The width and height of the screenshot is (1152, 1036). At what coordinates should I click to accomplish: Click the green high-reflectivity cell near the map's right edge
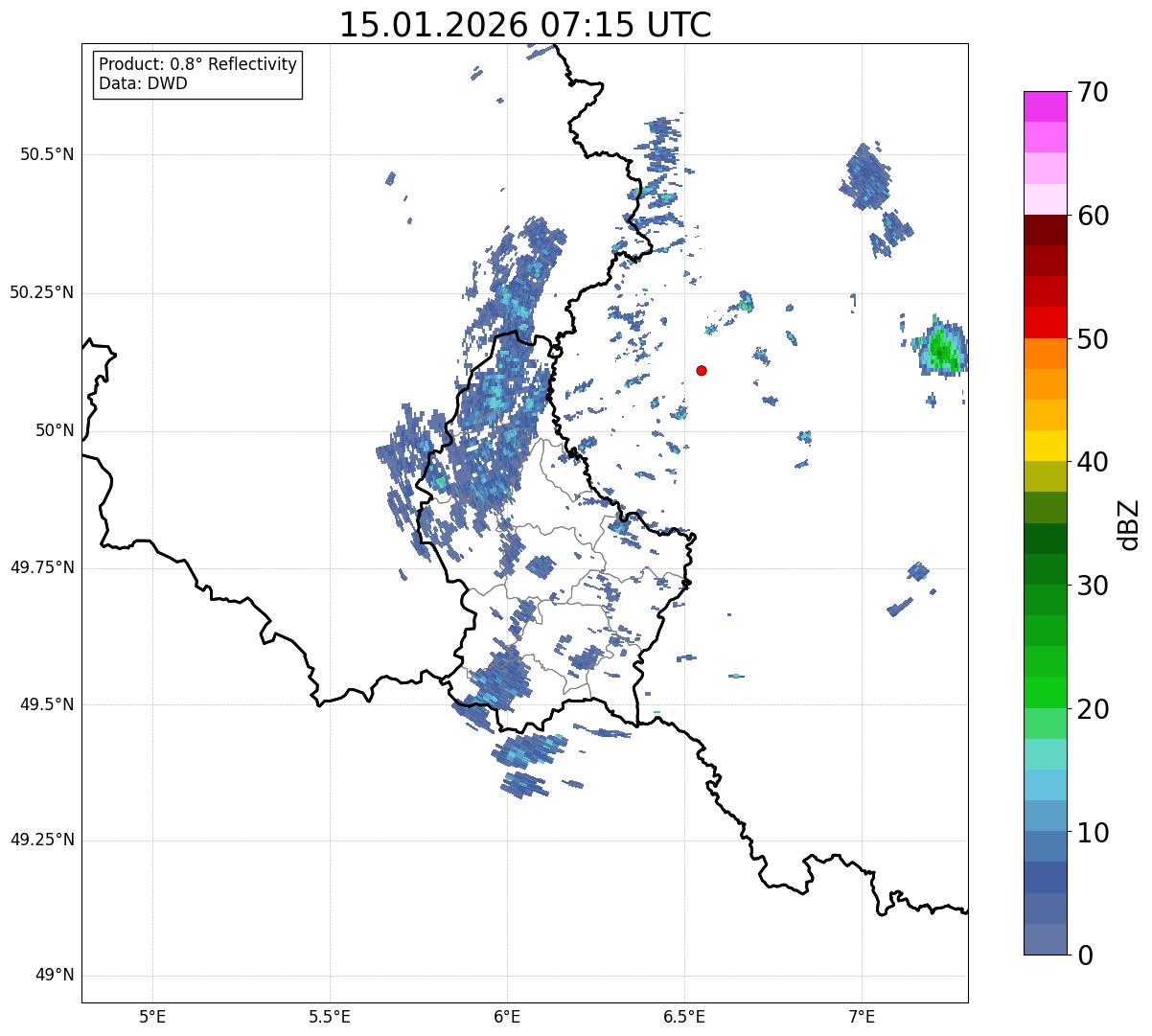pos(941,348)
